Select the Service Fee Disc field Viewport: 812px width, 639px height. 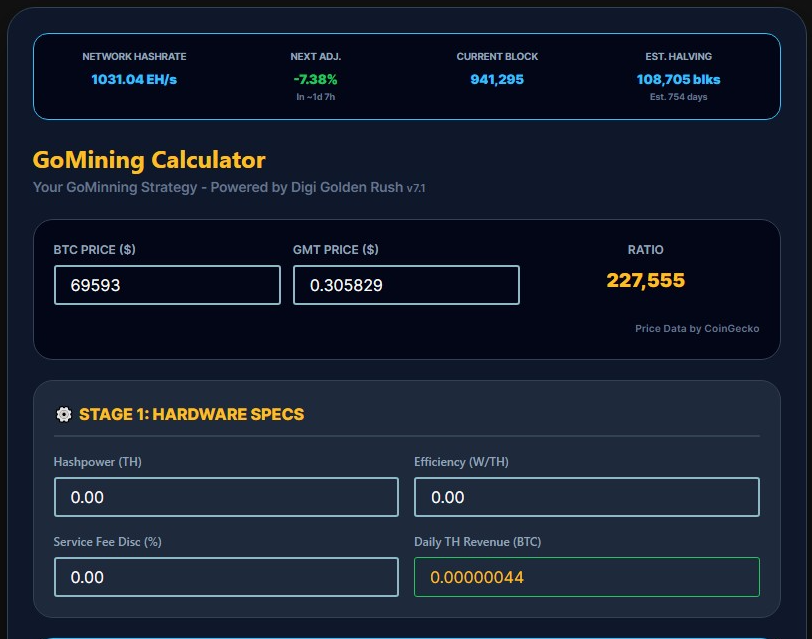pyautogui.click(x=226, y=577)
